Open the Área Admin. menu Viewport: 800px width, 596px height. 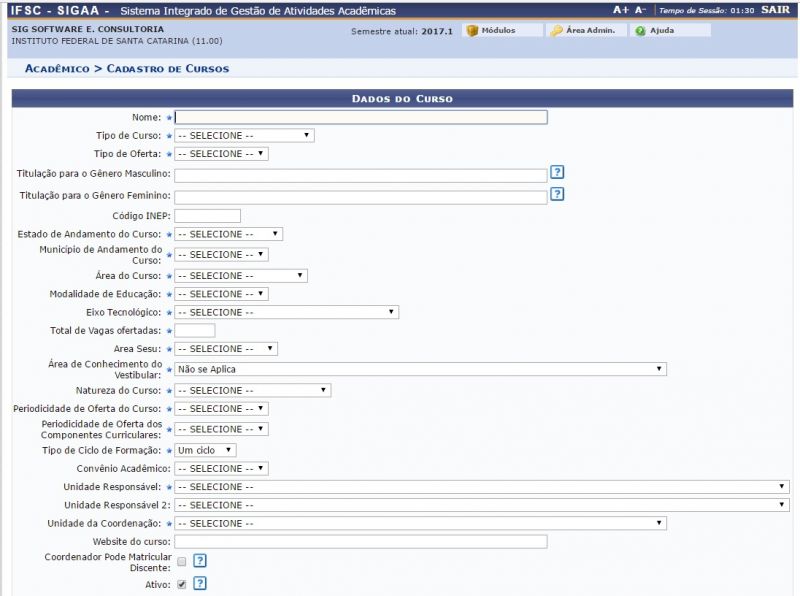coord(589,31)
